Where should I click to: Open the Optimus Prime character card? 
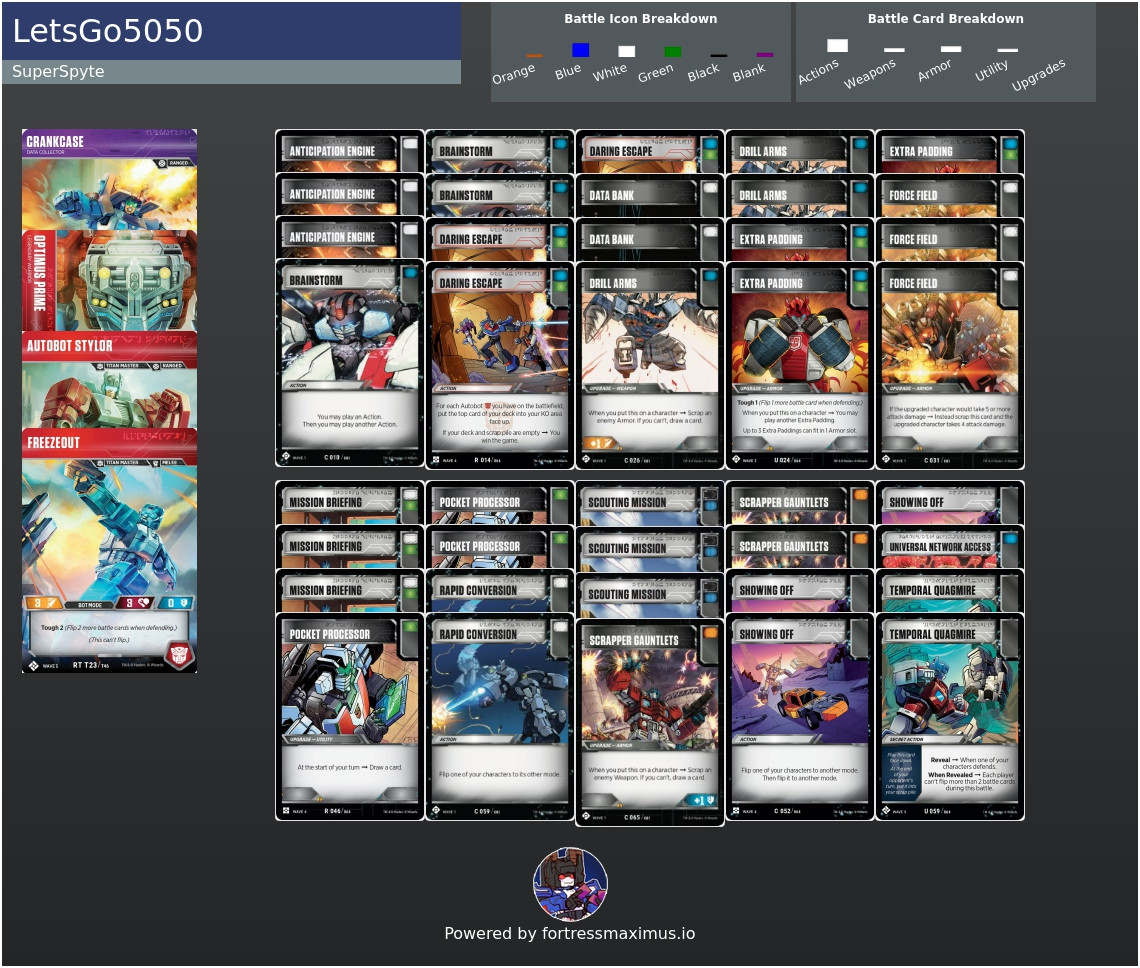pos(109,281)
